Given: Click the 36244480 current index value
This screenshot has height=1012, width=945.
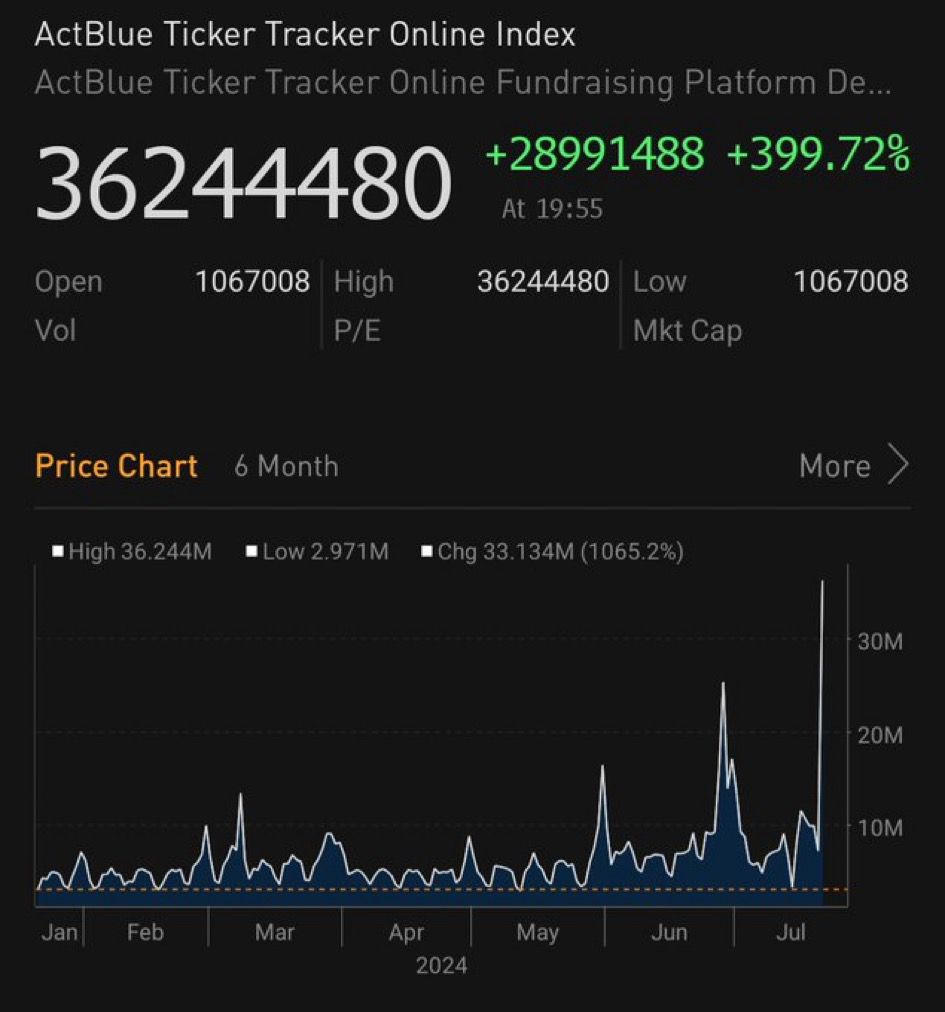Looking at the screenshot, I should pyautogui.click(x=243, y=183).
